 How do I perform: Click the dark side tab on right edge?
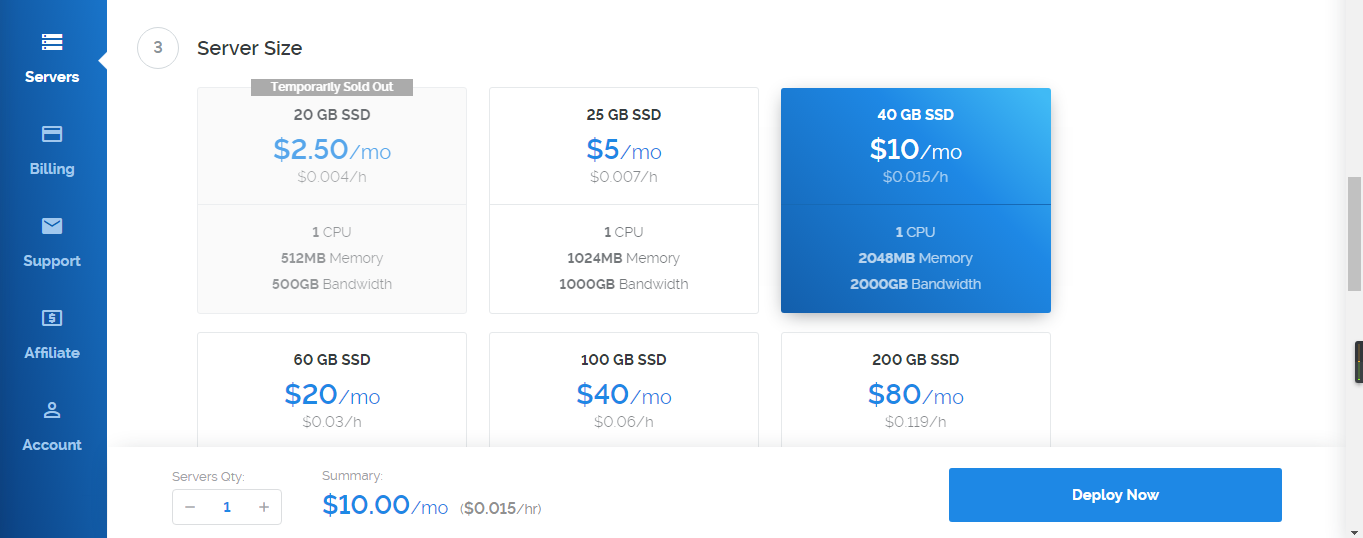coord(1359,362)
